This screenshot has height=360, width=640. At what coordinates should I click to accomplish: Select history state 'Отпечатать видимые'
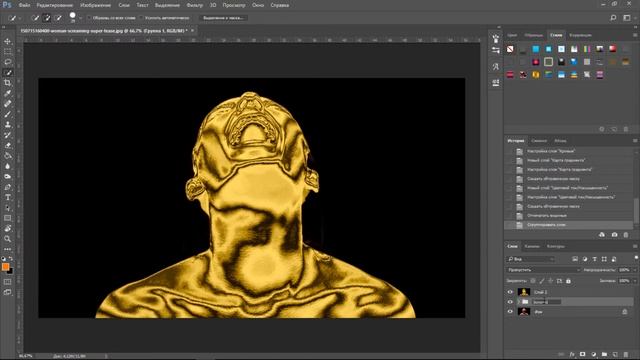coord(569,216)
